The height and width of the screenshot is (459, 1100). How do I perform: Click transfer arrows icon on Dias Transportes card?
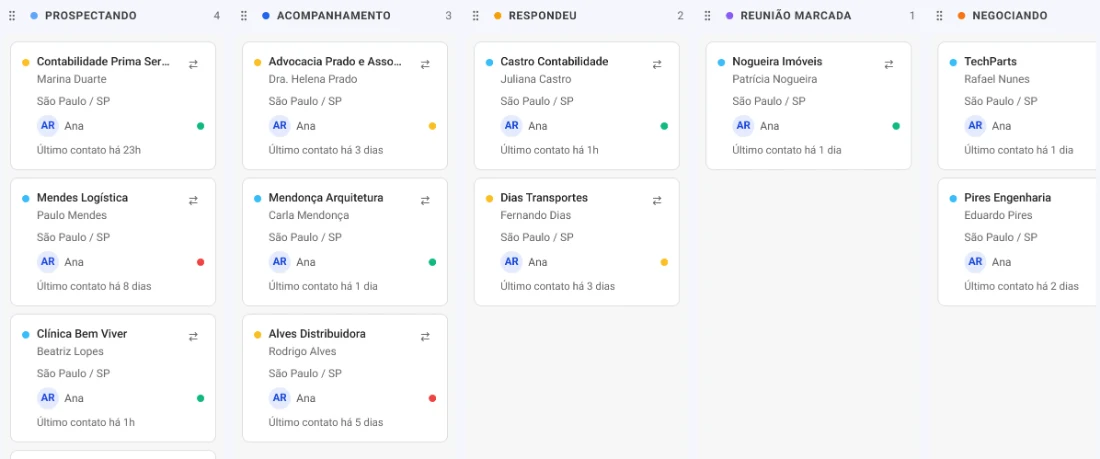click(657, 200)
